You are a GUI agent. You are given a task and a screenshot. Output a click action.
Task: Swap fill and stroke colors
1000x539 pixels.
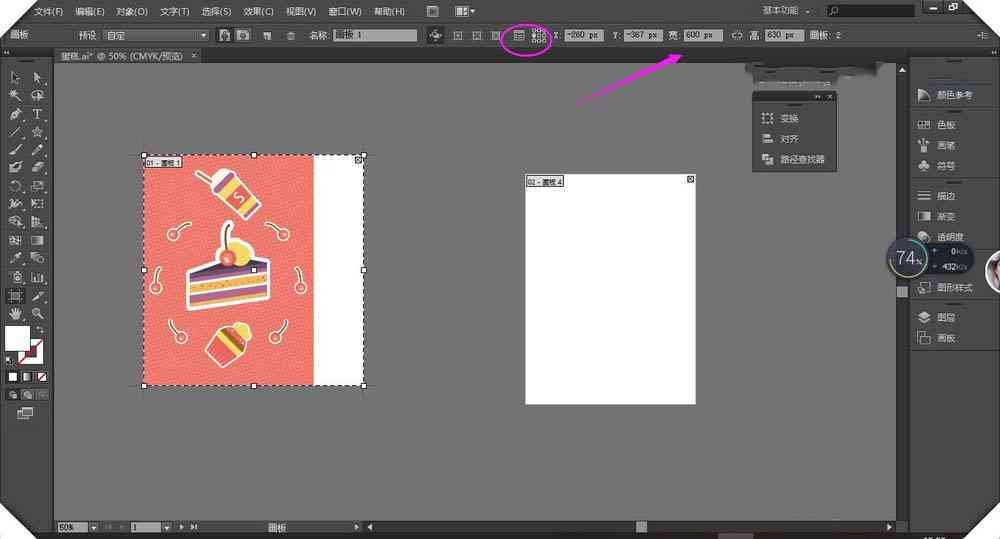tap(40, 329)
